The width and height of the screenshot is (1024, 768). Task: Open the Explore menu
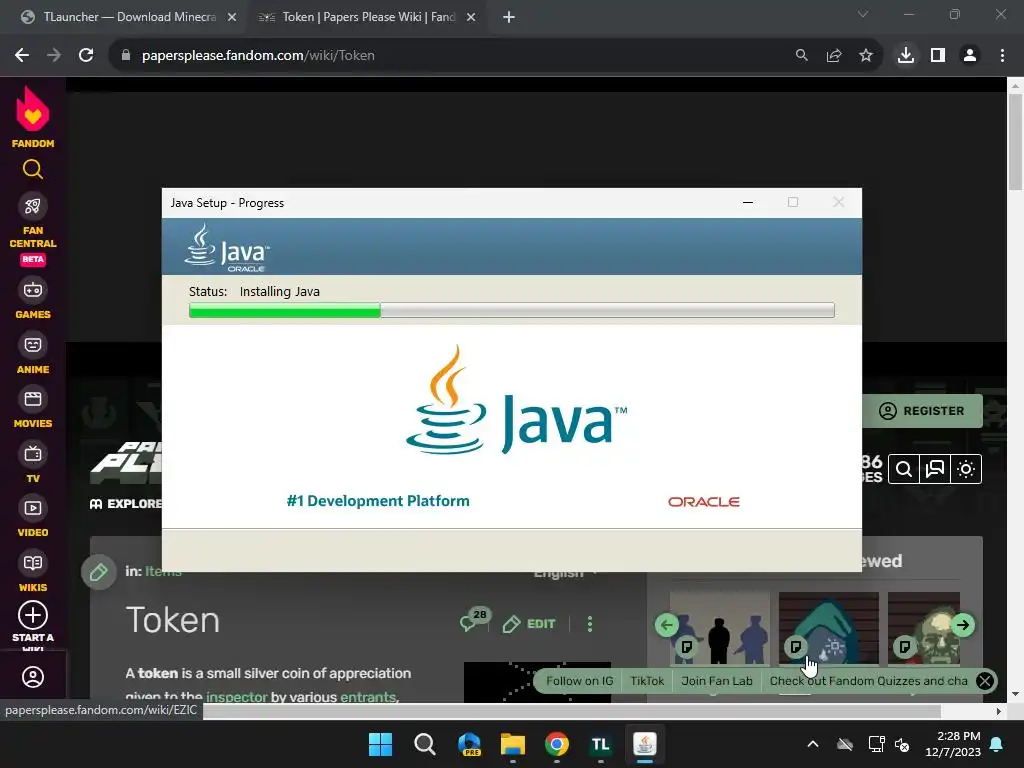pyautogui.click(x=126, y=504)
